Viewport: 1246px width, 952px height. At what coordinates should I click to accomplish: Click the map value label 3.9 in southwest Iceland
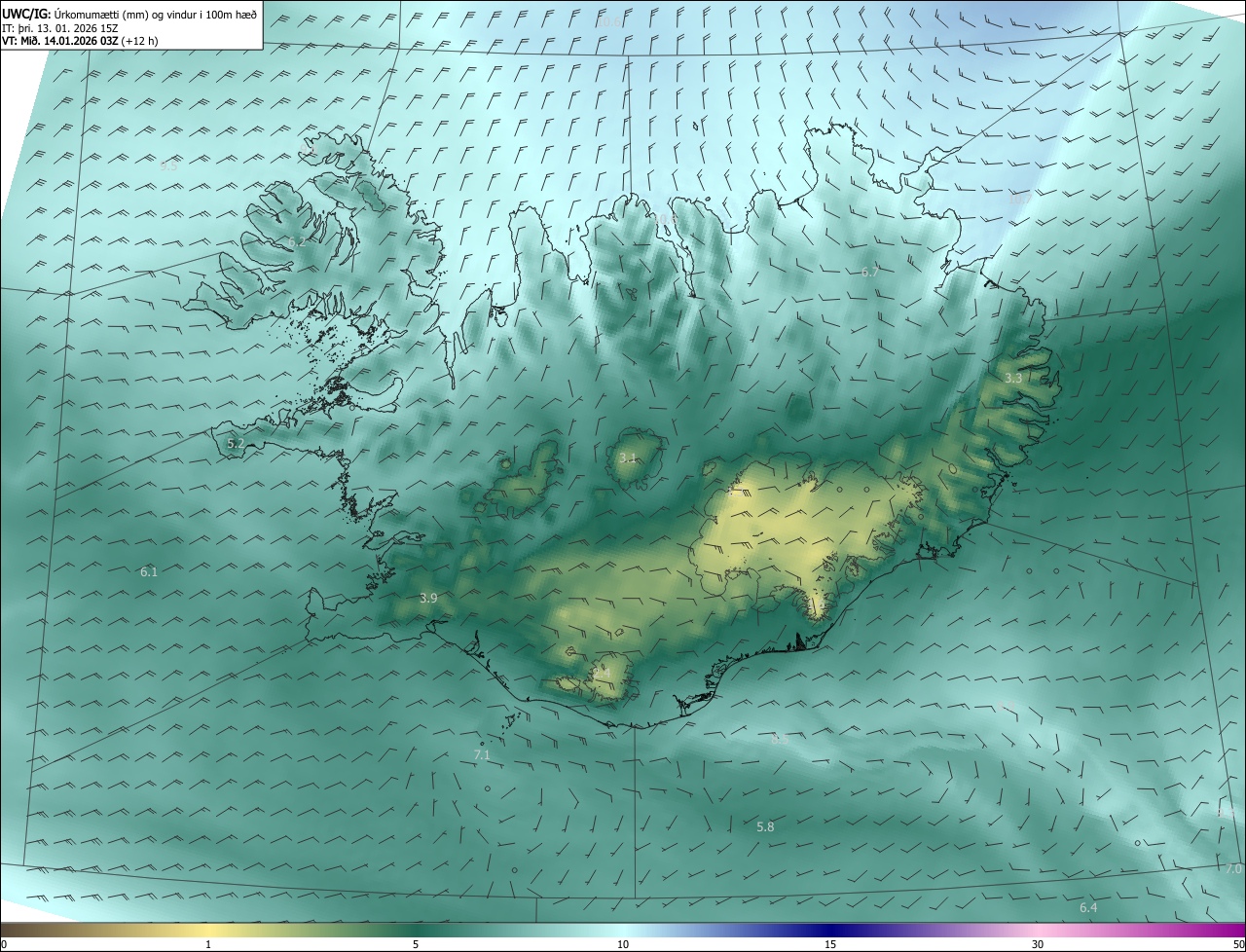pyautogui.click(x=428, y=598)
